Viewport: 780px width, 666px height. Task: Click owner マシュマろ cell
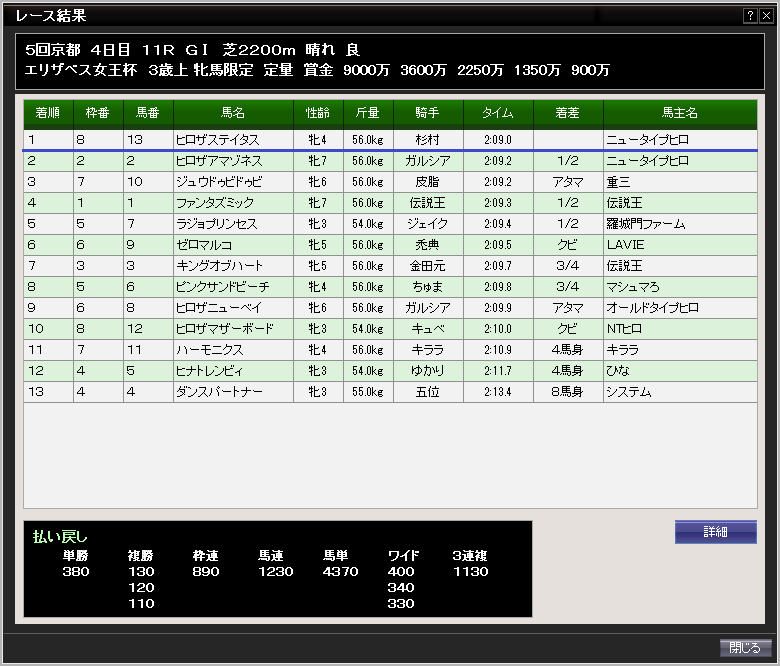click(680, 287)
